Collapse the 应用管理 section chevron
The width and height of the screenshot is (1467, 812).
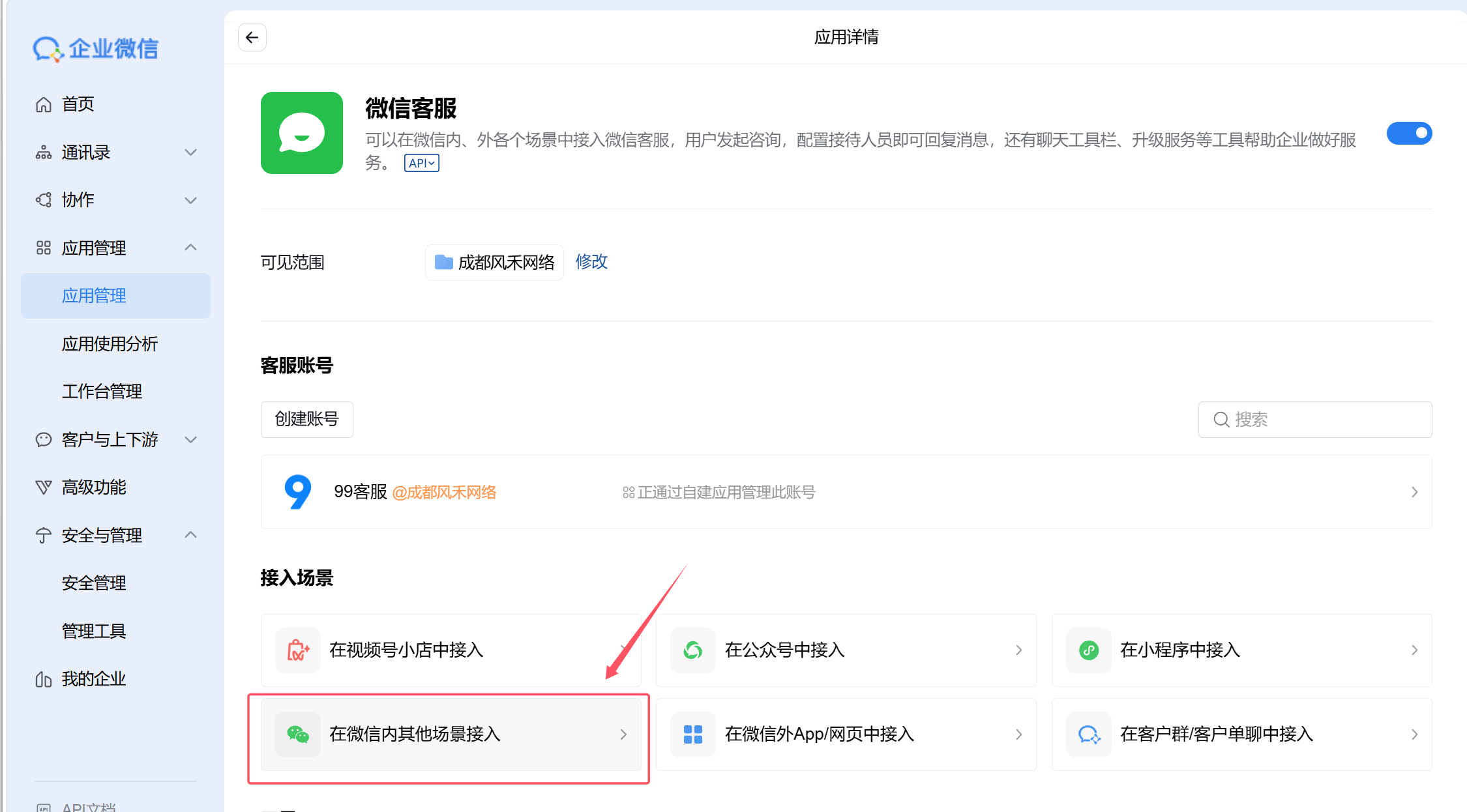coord(190,248)
